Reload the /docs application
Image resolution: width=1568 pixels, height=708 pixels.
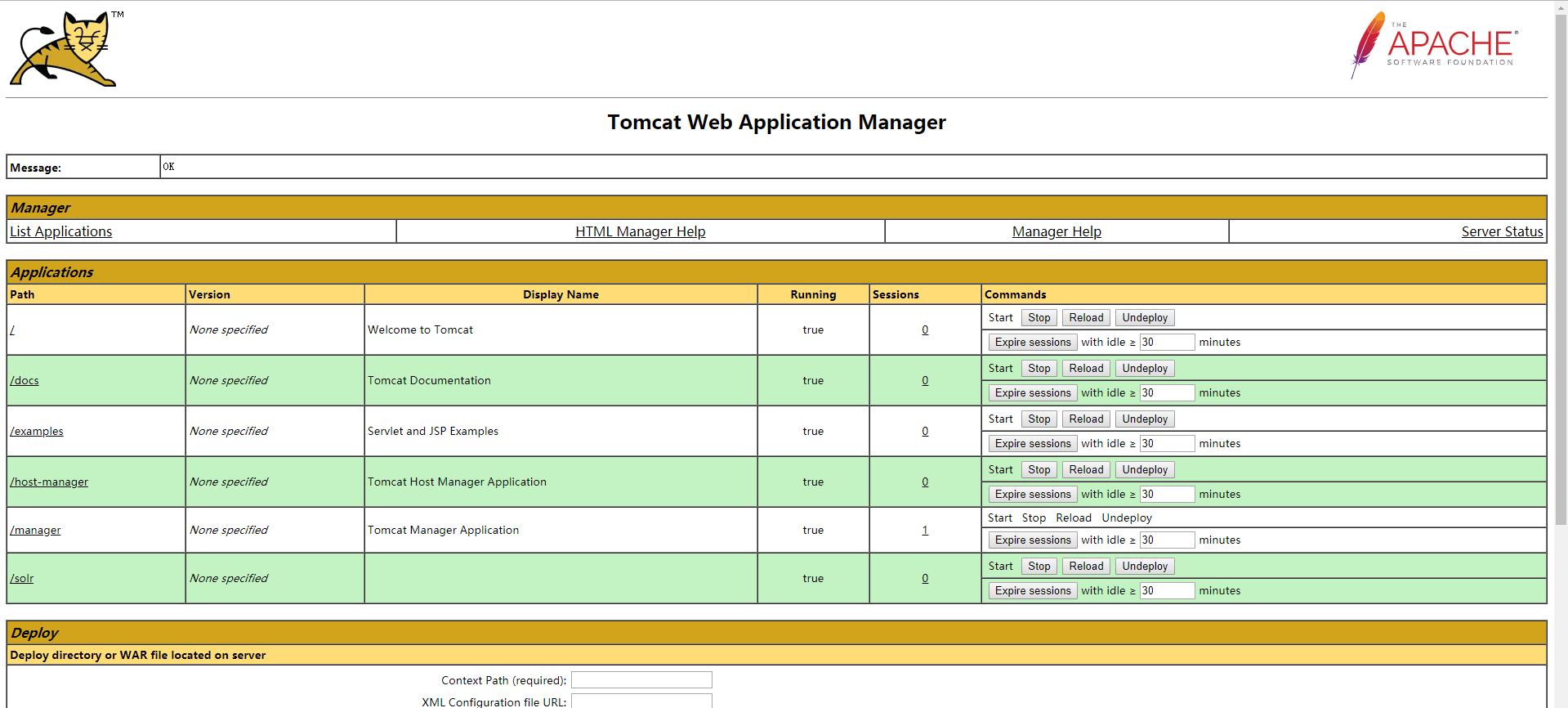point(1086,369)
